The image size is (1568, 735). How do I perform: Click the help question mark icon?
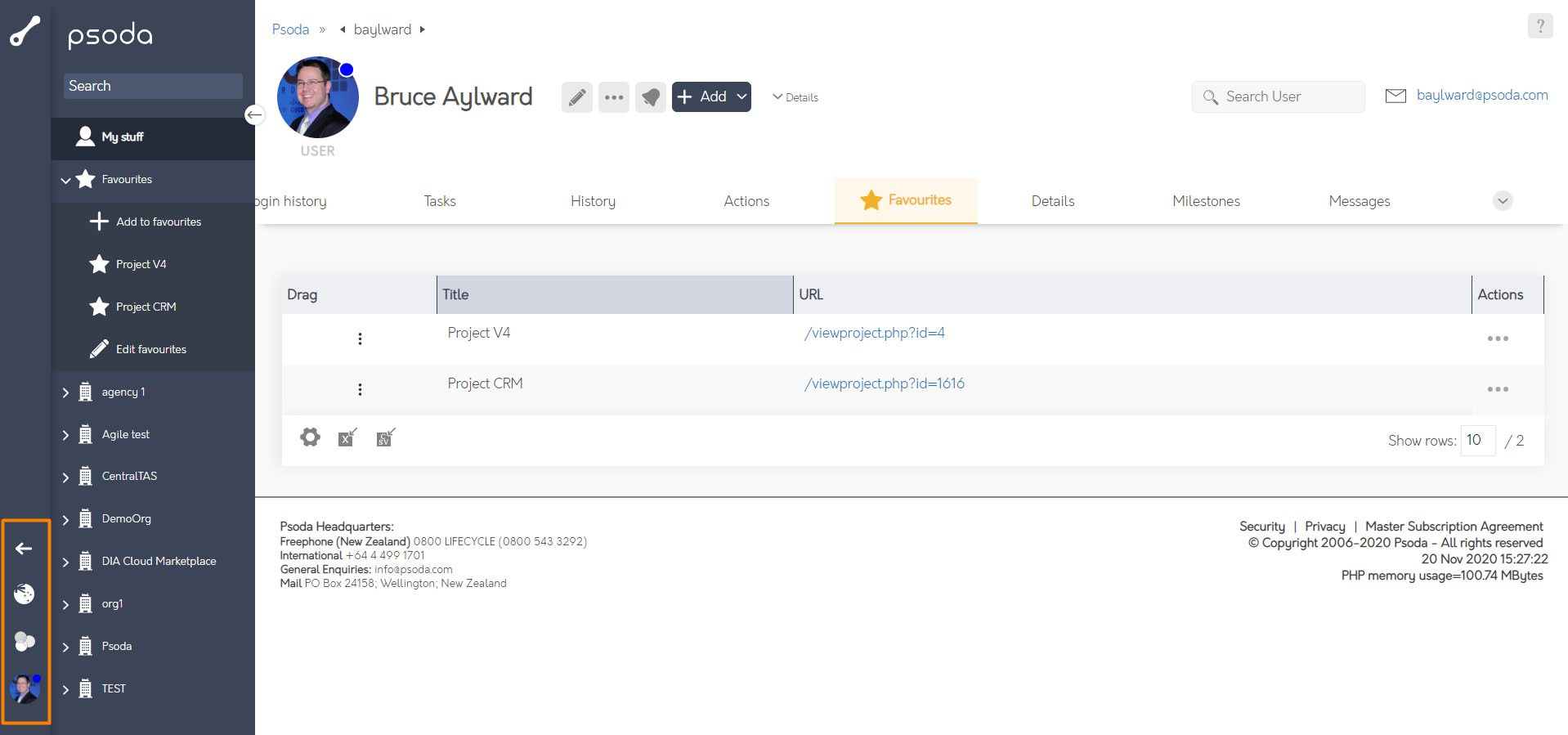[1539, 26]
